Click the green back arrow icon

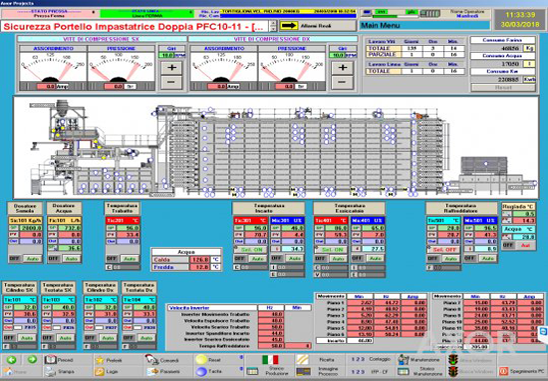pyautogui.click(x=12, y=360)
